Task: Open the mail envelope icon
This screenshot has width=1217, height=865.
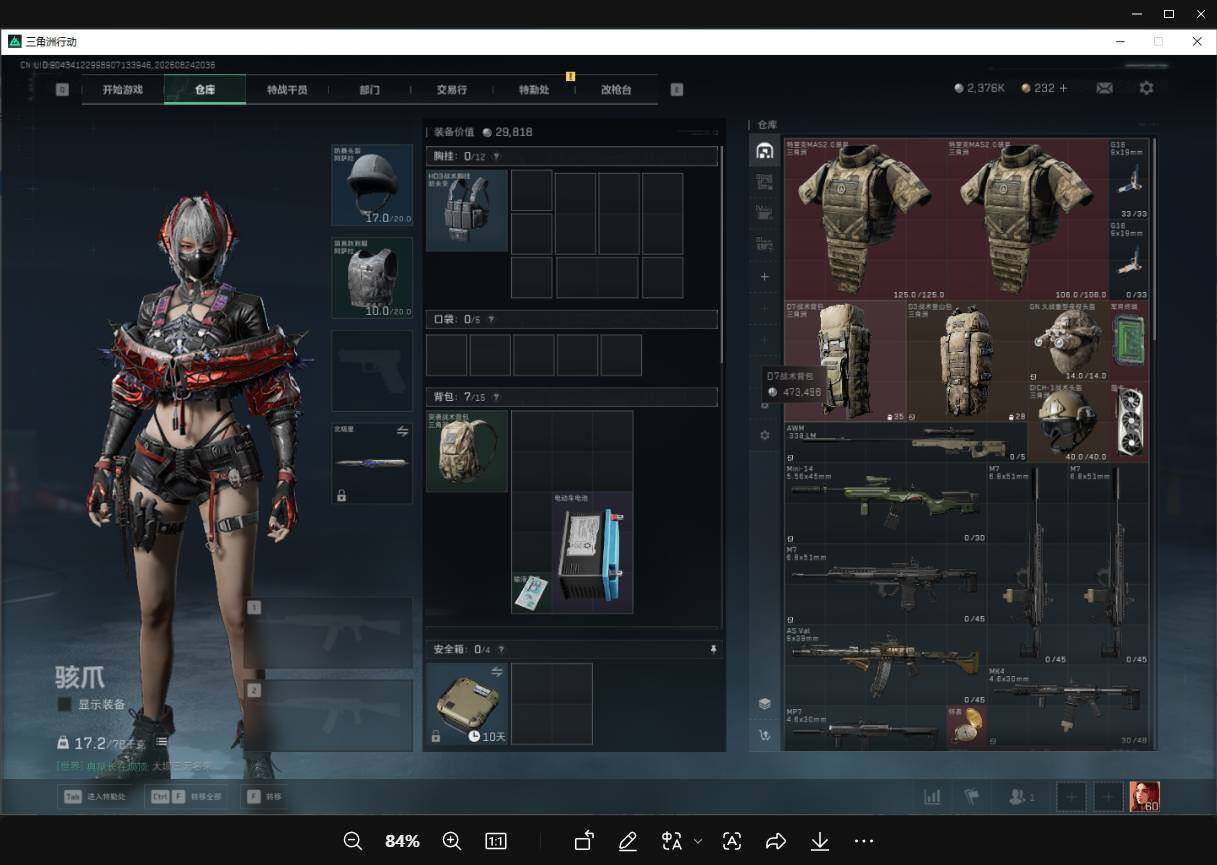Action: tap(1104, 88)
